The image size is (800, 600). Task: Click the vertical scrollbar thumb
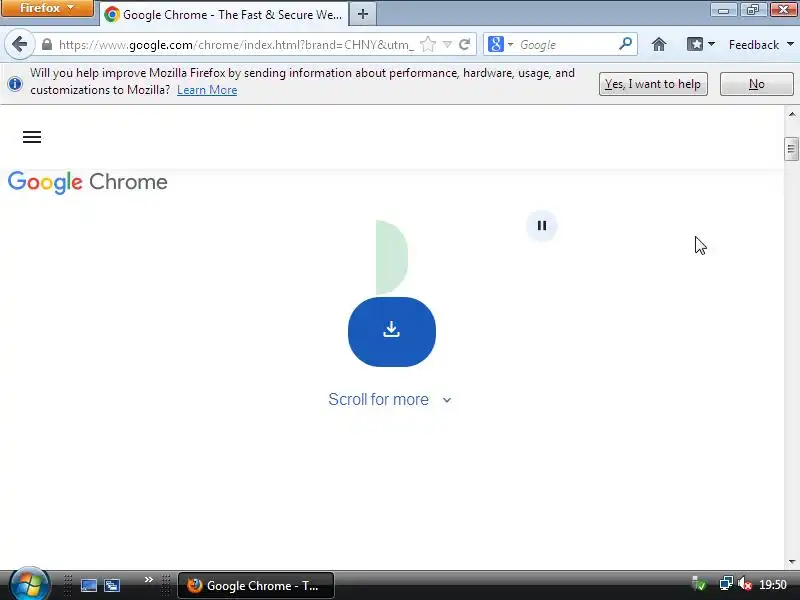(792, 149)
